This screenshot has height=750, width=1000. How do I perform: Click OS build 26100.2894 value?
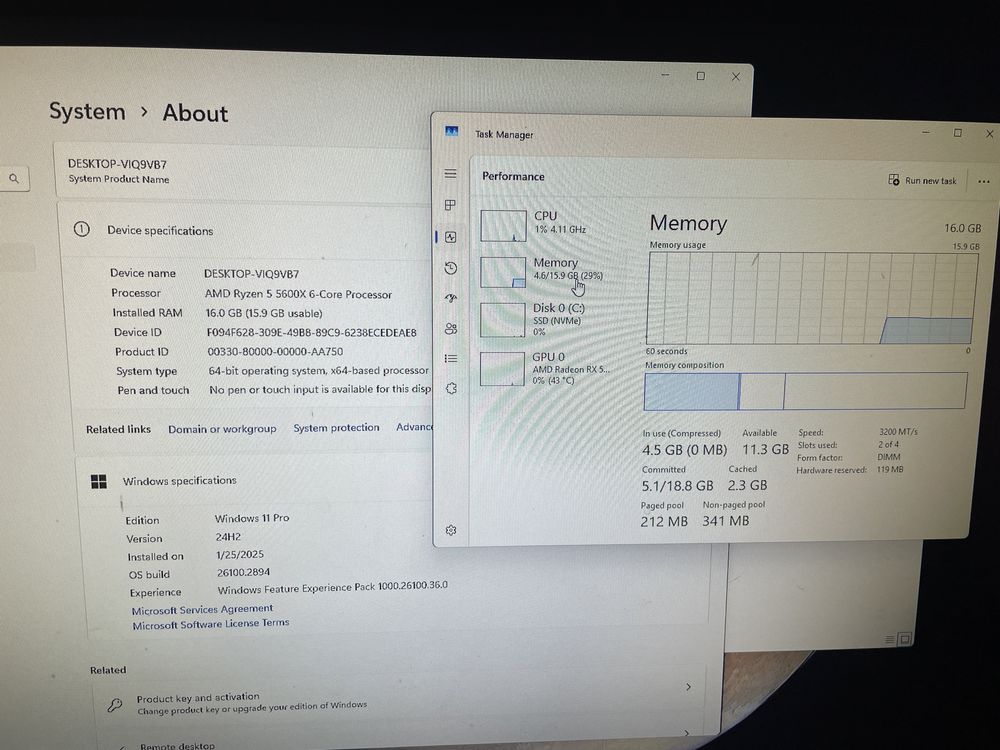coord(243,572)
